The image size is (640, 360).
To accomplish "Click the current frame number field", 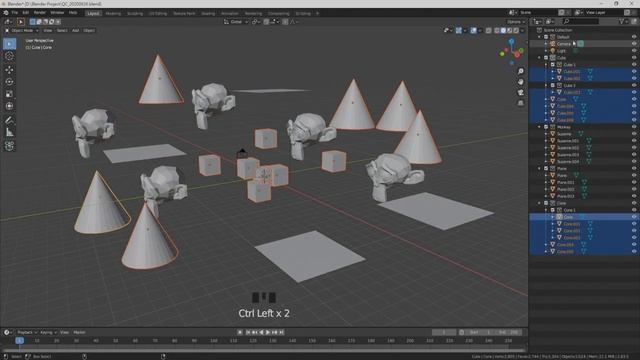I will point(444,332).
